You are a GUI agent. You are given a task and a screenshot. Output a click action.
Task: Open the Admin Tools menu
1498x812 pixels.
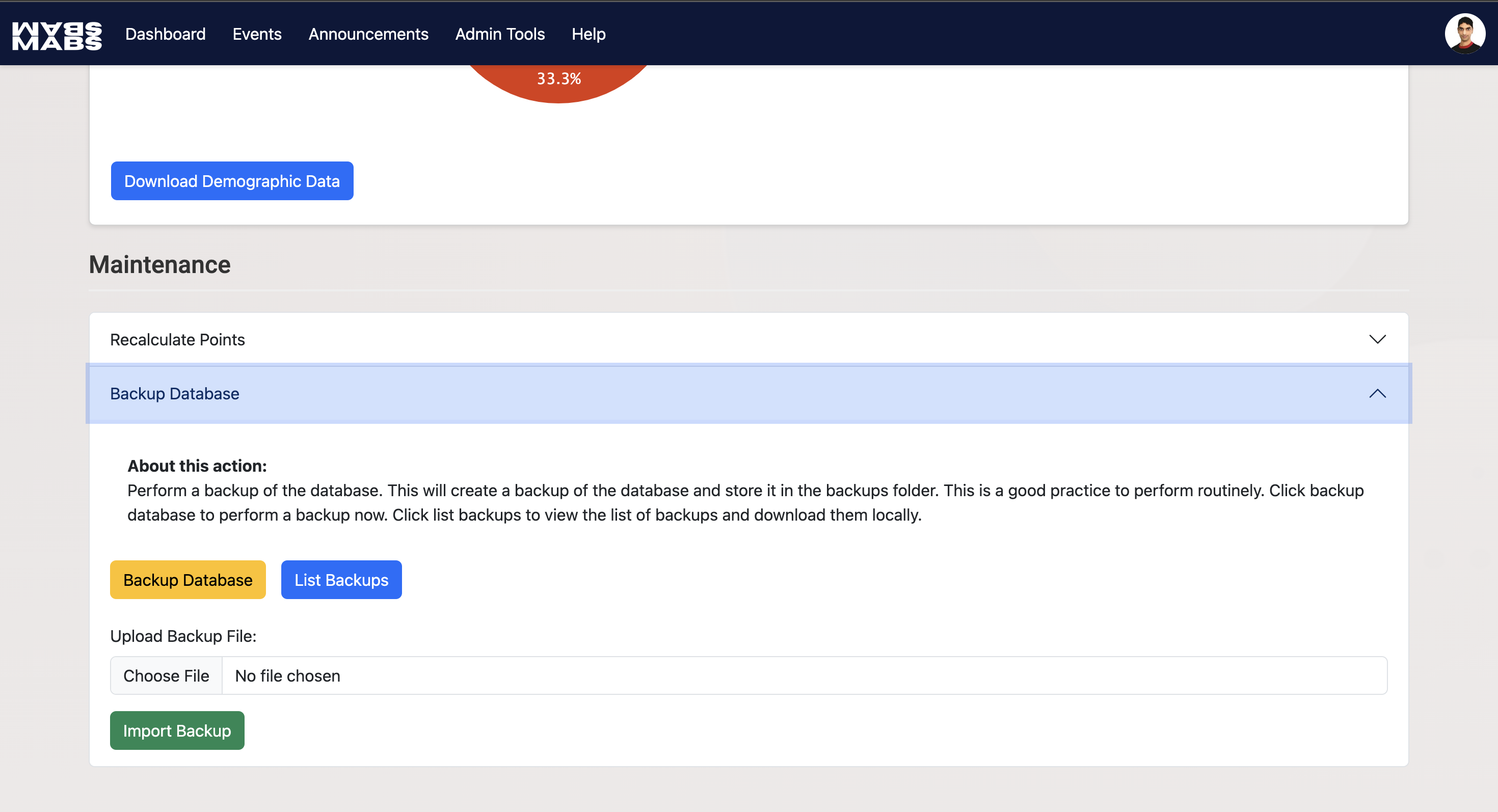pos(499,34)
